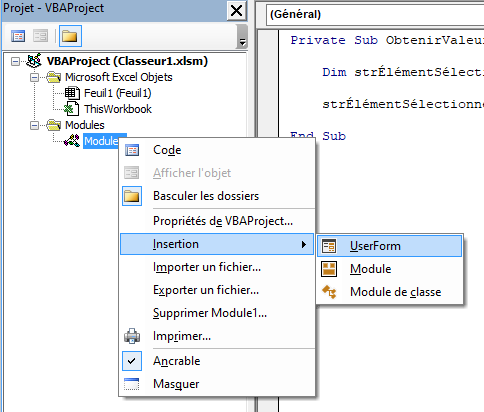Choose the Module de classe icon
This screenshot has height=412, width=484.
point(329,292)
